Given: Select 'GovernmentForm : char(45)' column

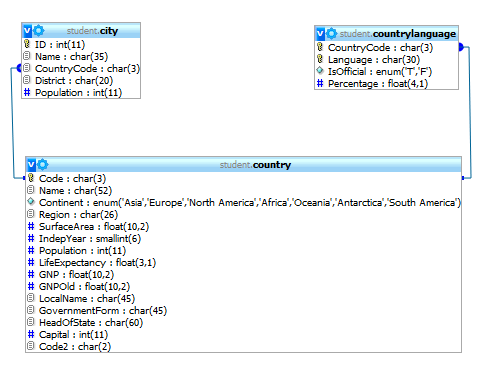Looking at the screenshot, I should 103,311.
